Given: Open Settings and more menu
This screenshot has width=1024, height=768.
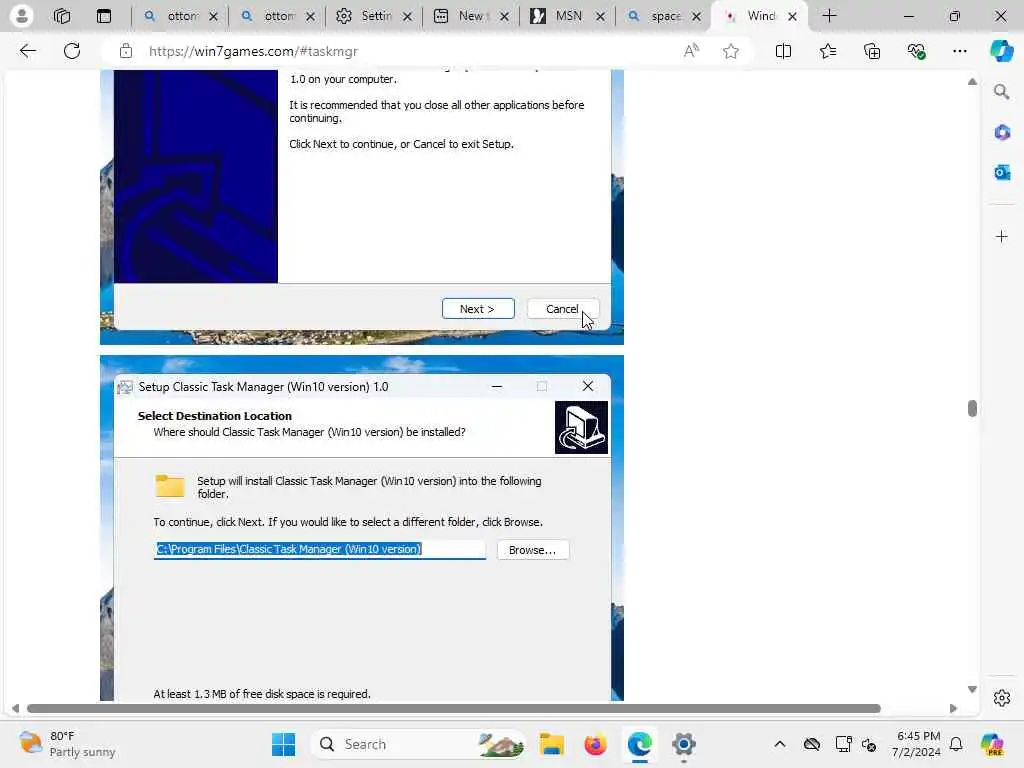Looking at the screenshot, I should coord(959,51).
